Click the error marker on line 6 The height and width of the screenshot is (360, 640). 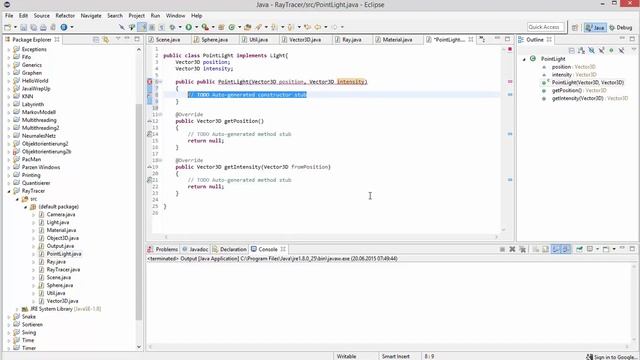click(x=149, y=82)
